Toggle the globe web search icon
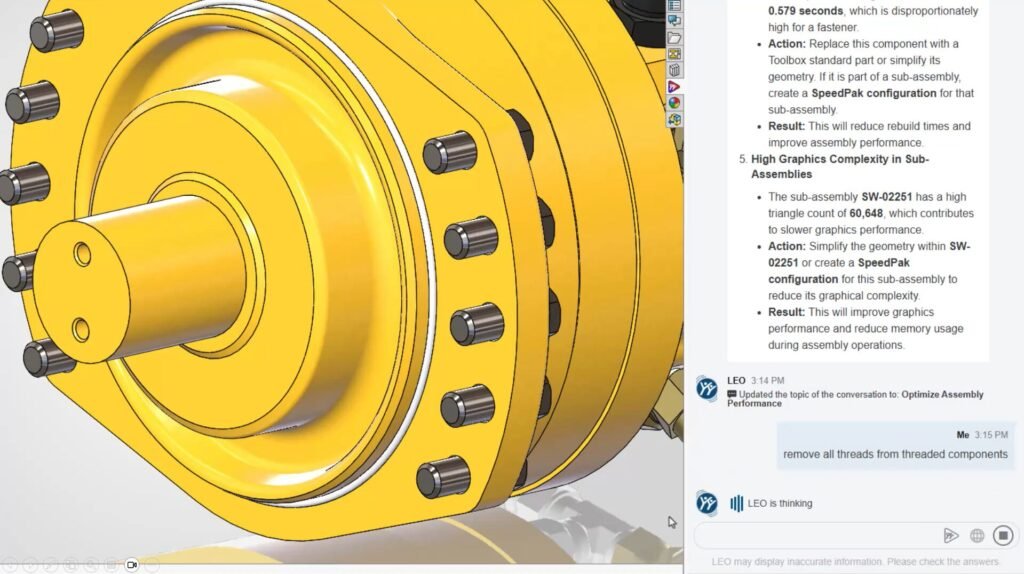The height and width of the screenshot is (574, 1024). click(977, 536)
